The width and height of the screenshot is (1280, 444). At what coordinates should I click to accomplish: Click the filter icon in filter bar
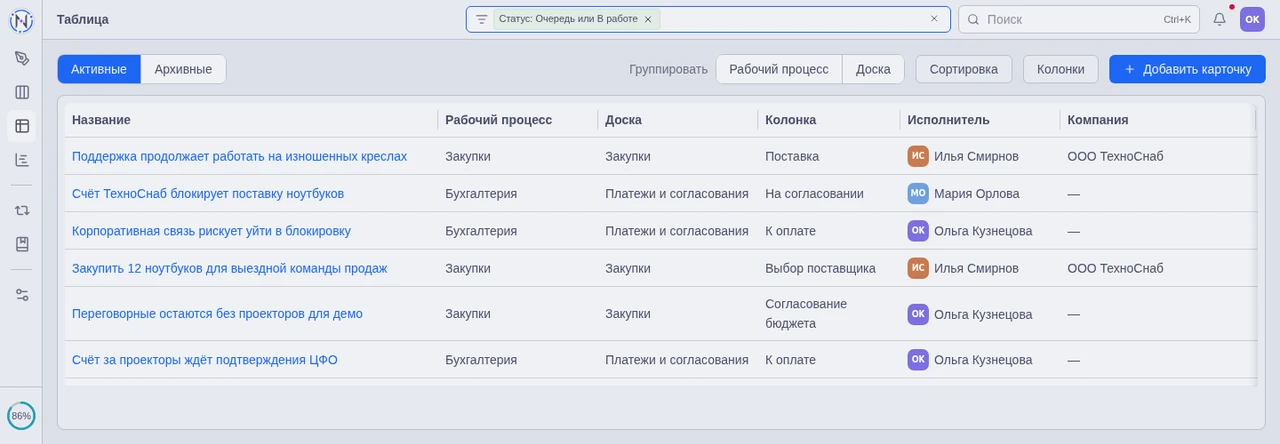tap(481, 19)
